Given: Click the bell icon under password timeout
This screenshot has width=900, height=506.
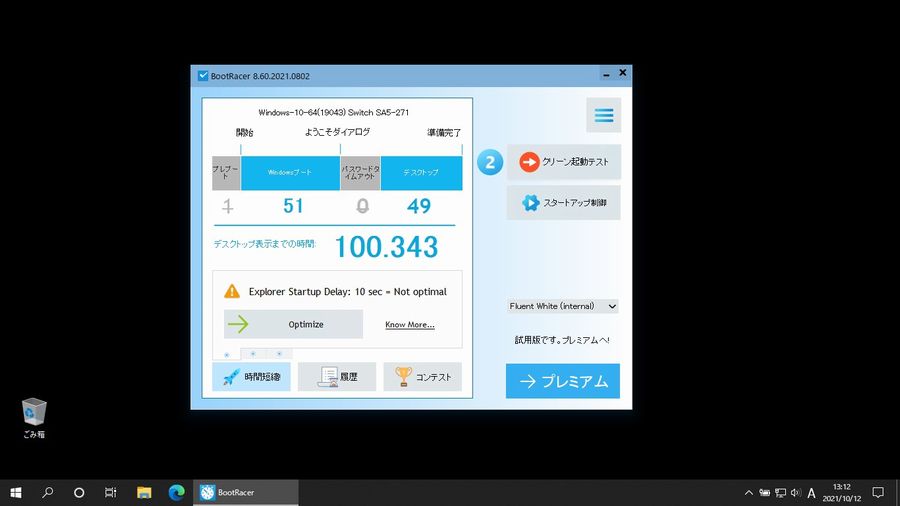Looking at the screenshot, I should tap(362, 206).
